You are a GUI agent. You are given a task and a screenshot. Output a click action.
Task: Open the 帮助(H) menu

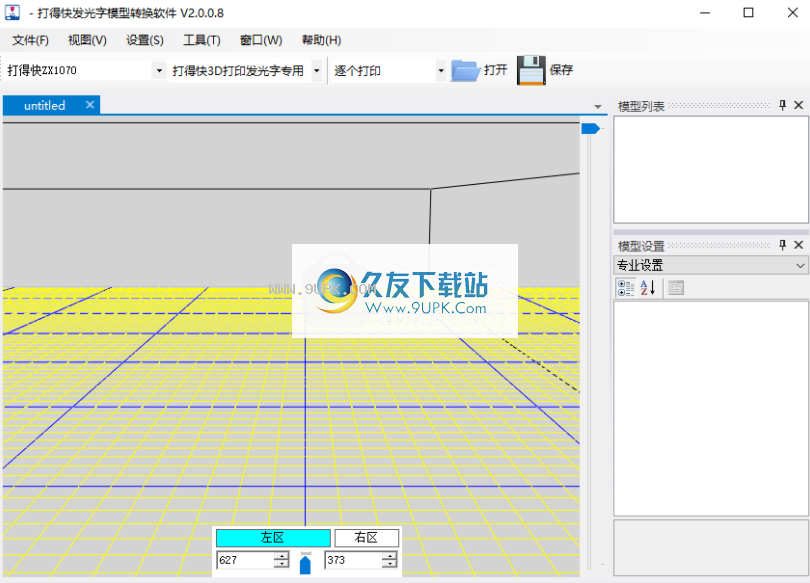[x=321, y=40]
